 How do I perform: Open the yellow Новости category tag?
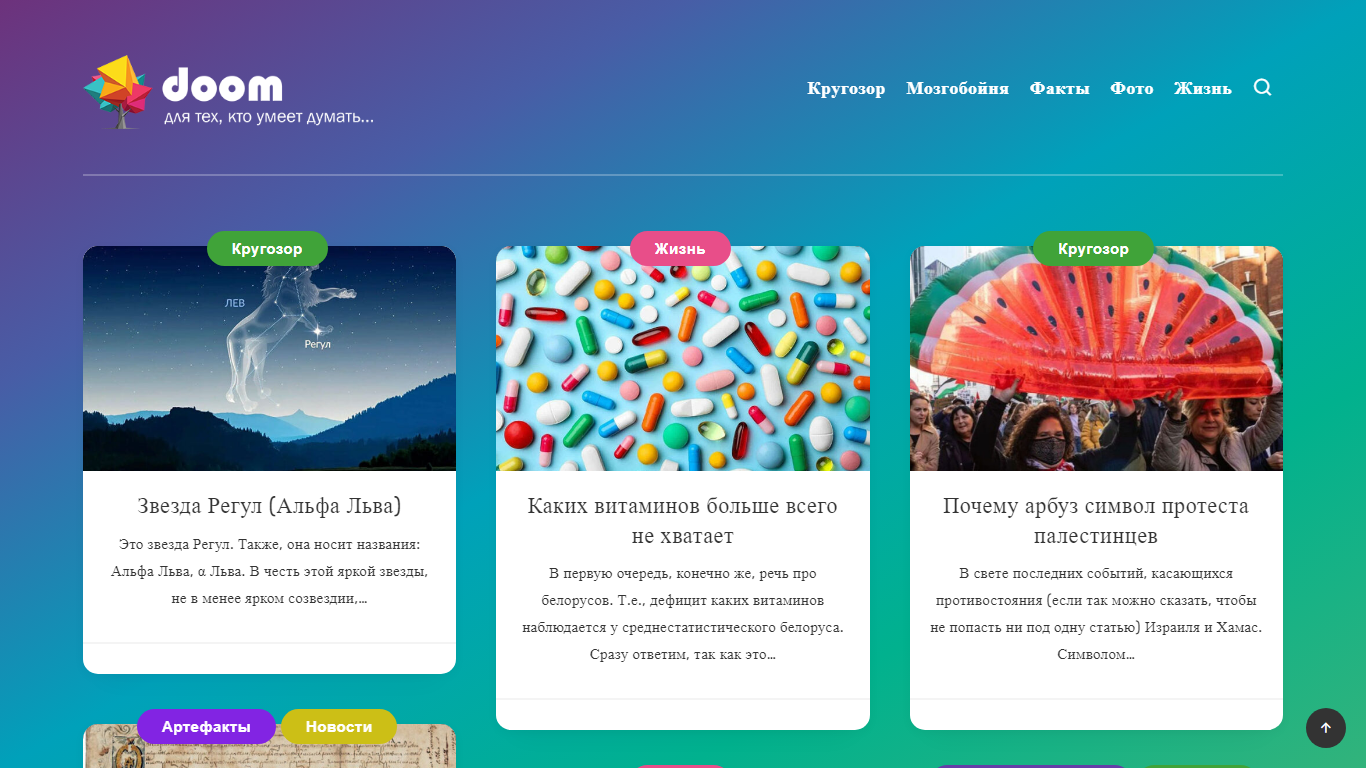click(x=339, y=727)
